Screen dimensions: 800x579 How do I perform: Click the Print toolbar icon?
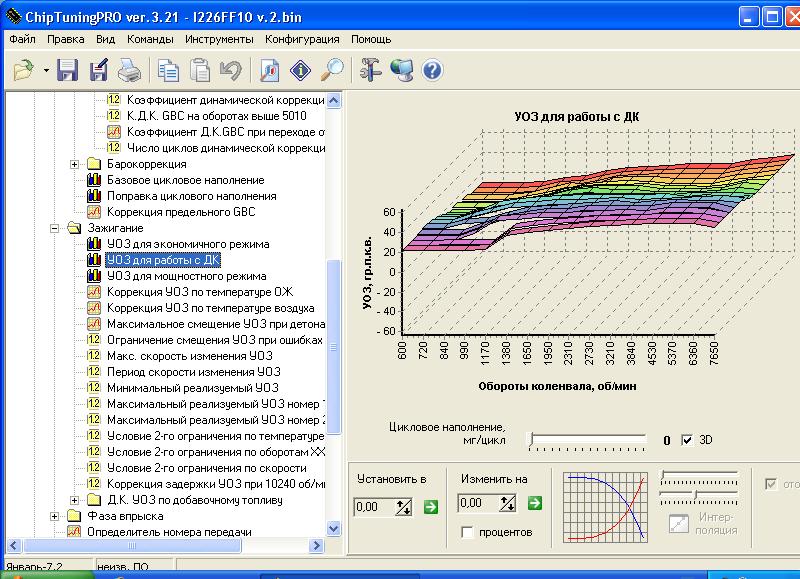point(129,70)
